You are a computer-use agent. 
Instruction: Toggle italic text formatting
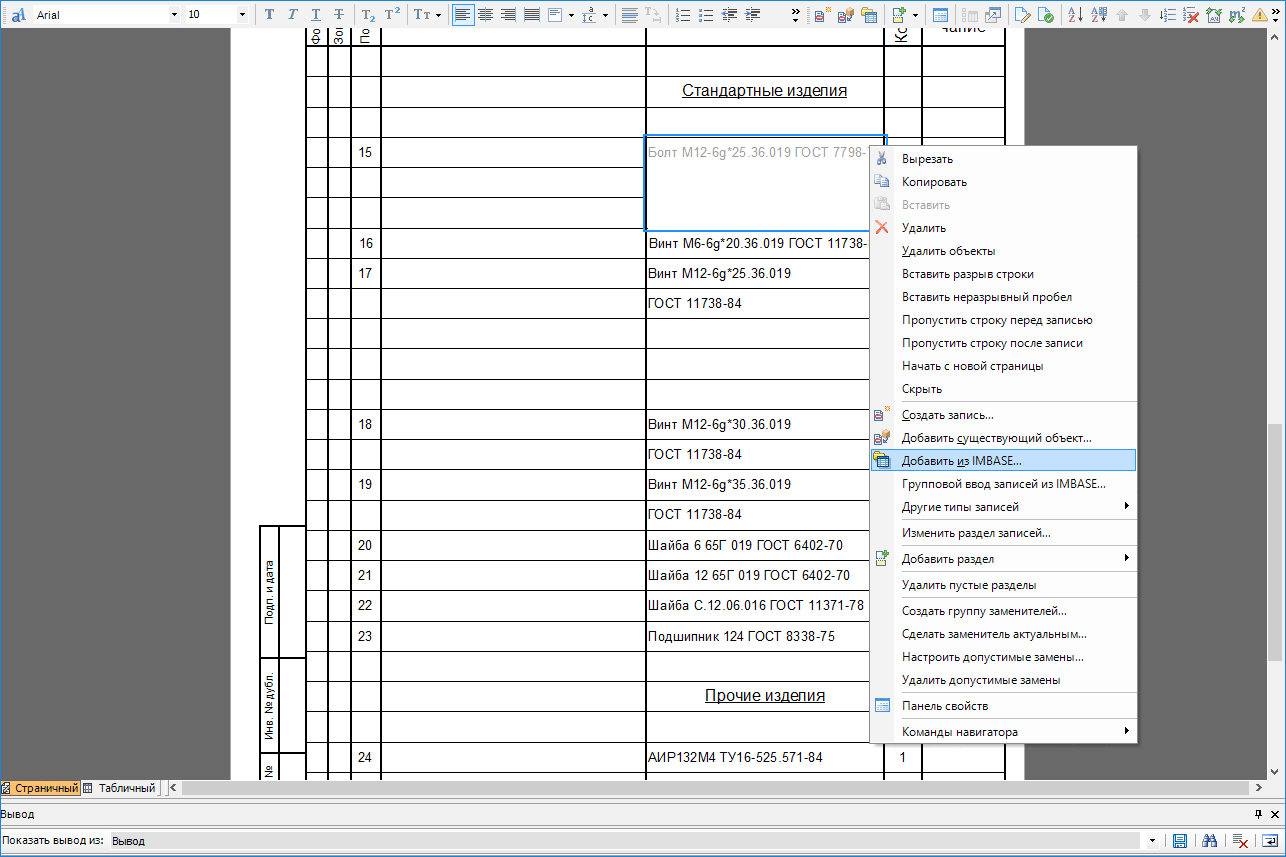(x=293, y=15)
